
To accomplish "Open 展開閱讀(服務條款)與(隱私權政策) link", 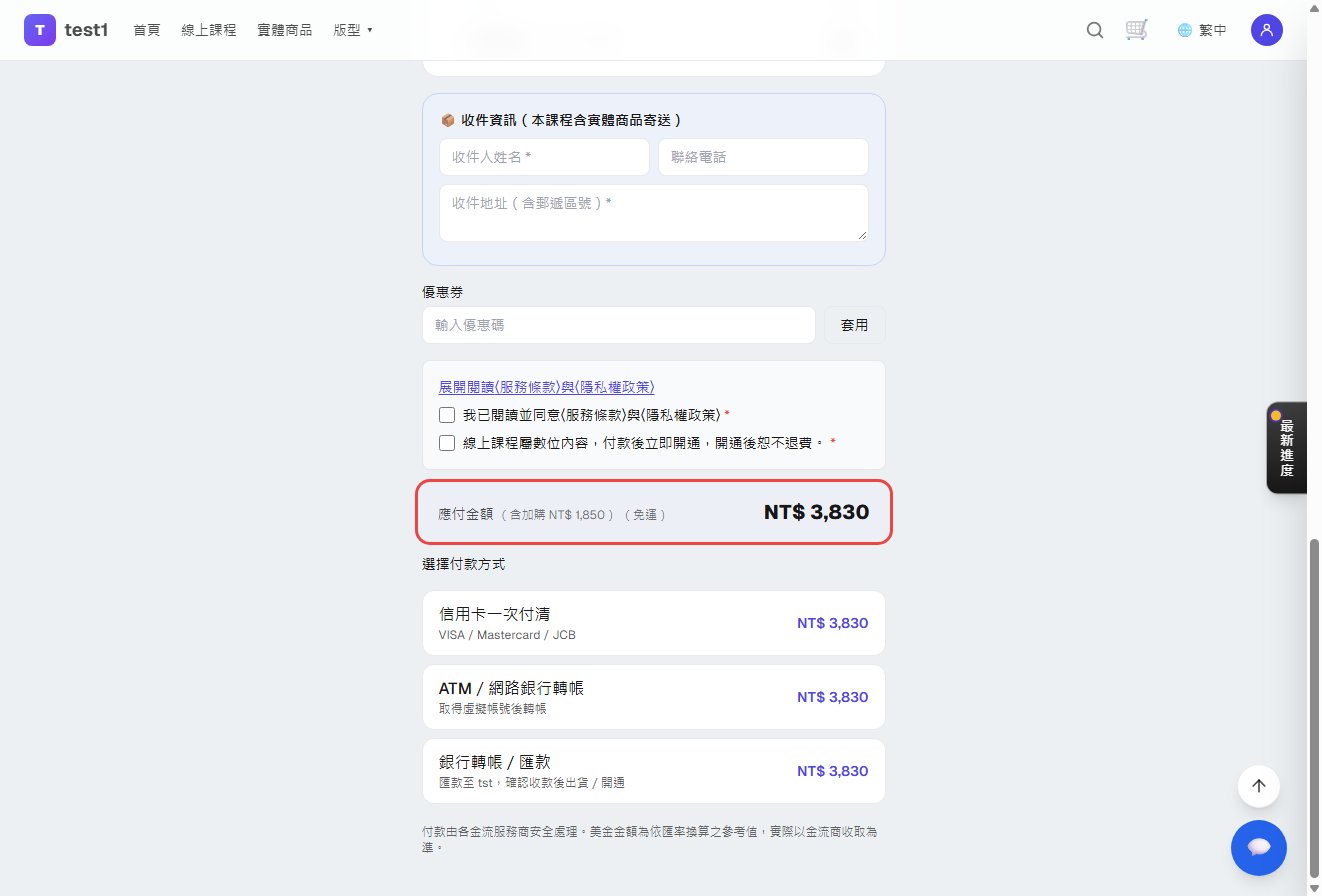I will coord(547,387).
